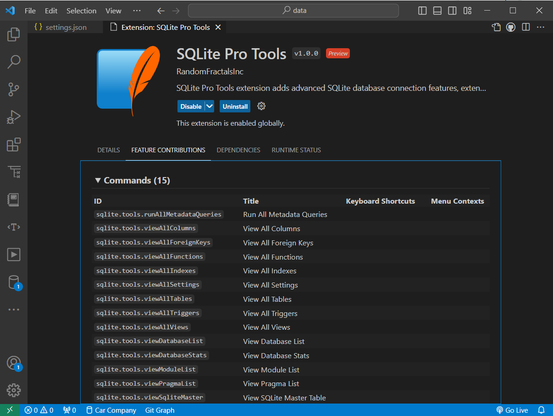Expand additional views ellipsis in activity bar
Viewport: 553px width, 416px height.
click(x=13, y=310)
